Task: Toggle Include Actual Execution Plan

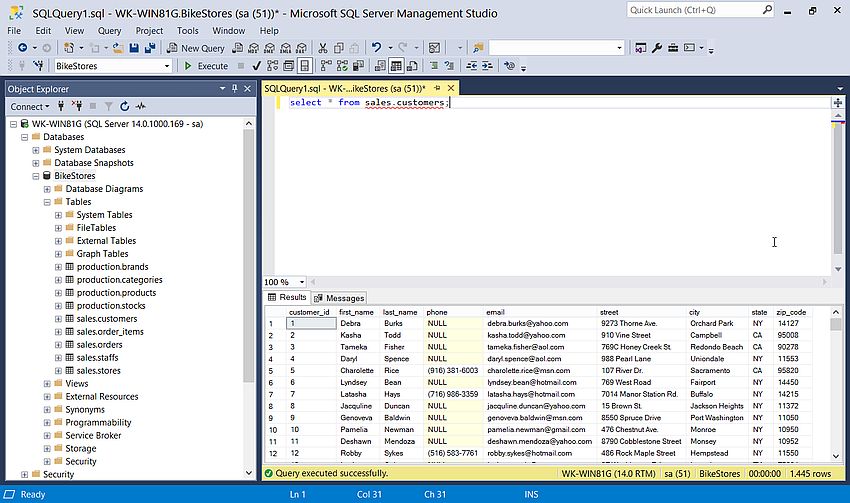Action: pyautogui.click(x=326, y=66)
